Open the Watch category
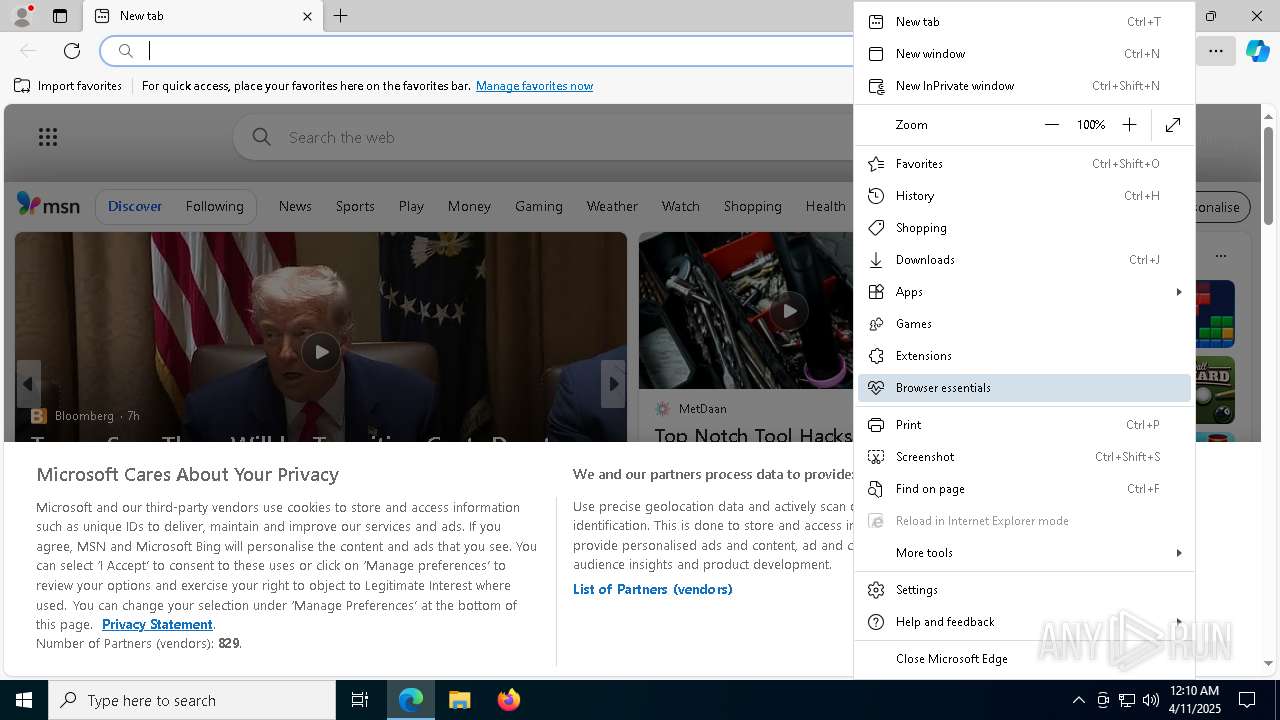The width and height of the screenshot is (1280, 720). [680, 206]
